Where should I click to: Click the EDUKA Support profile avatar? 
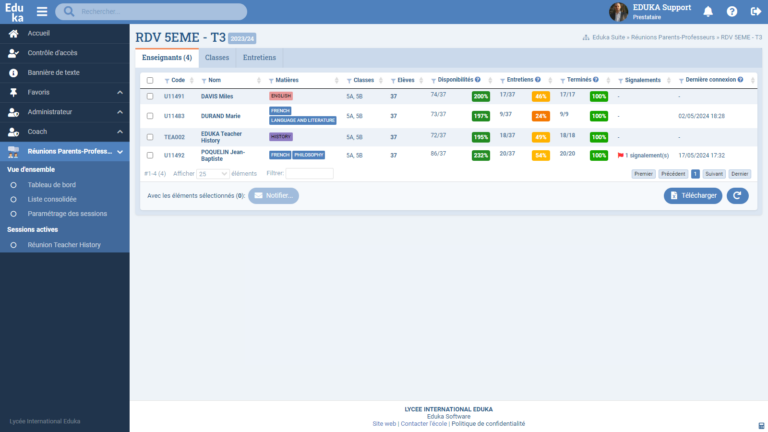(x=619, y=12)
